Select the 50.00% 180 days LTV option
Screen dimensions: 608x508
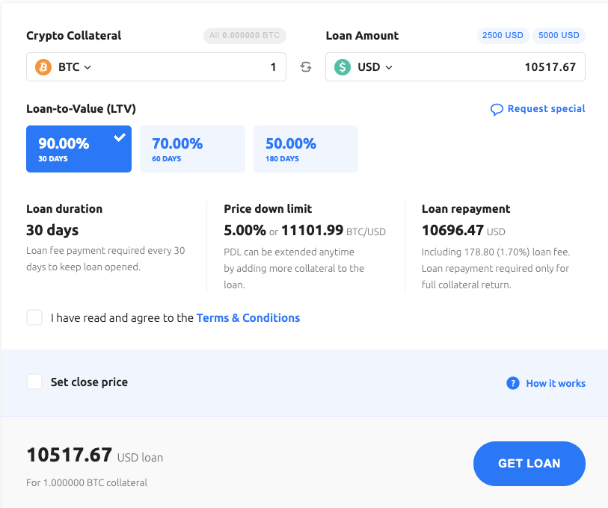point(305,148)
